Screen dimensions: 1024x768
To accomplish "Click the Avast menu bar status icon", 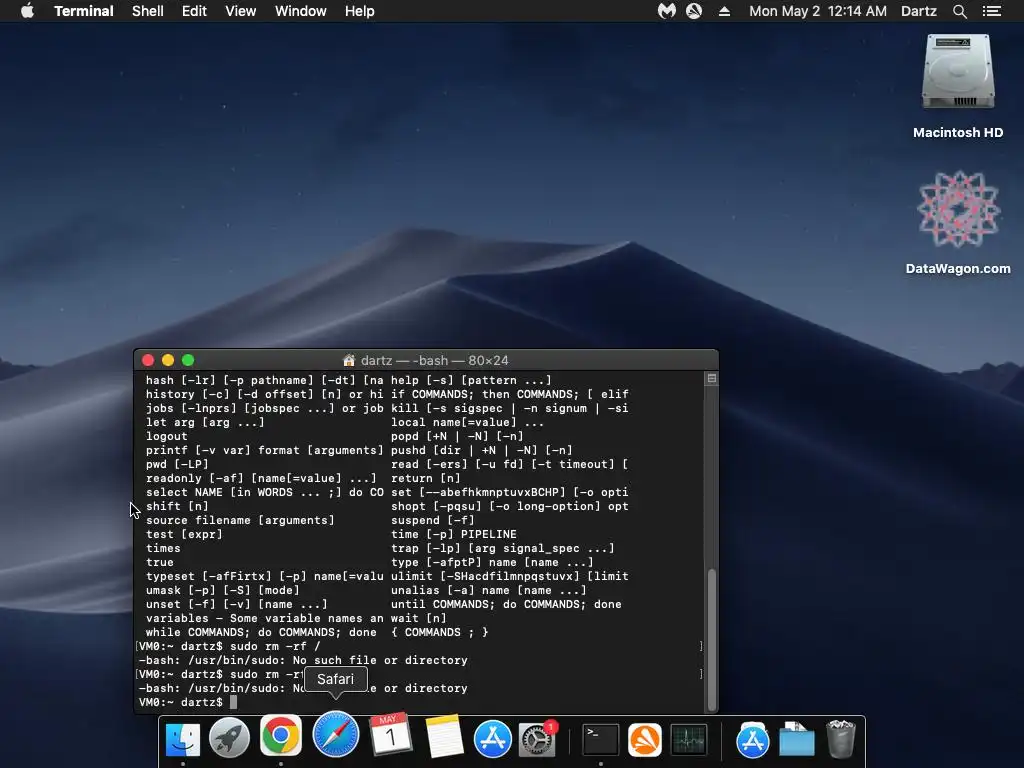I will tap(694, 11).
